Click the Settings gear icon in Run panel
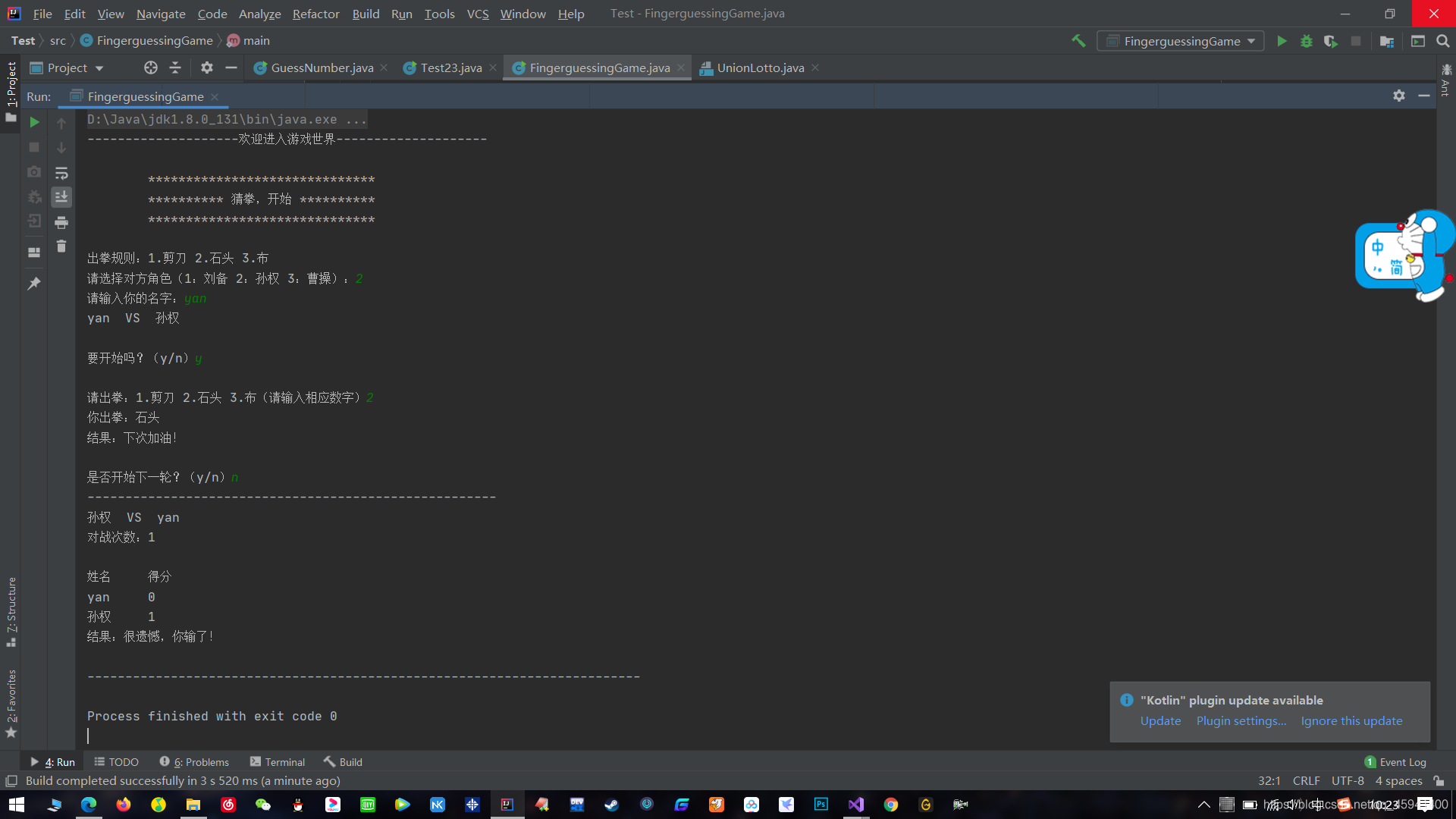Image resolution: width=1456 pixels, height=819 pixels. tap(1399, 95)
